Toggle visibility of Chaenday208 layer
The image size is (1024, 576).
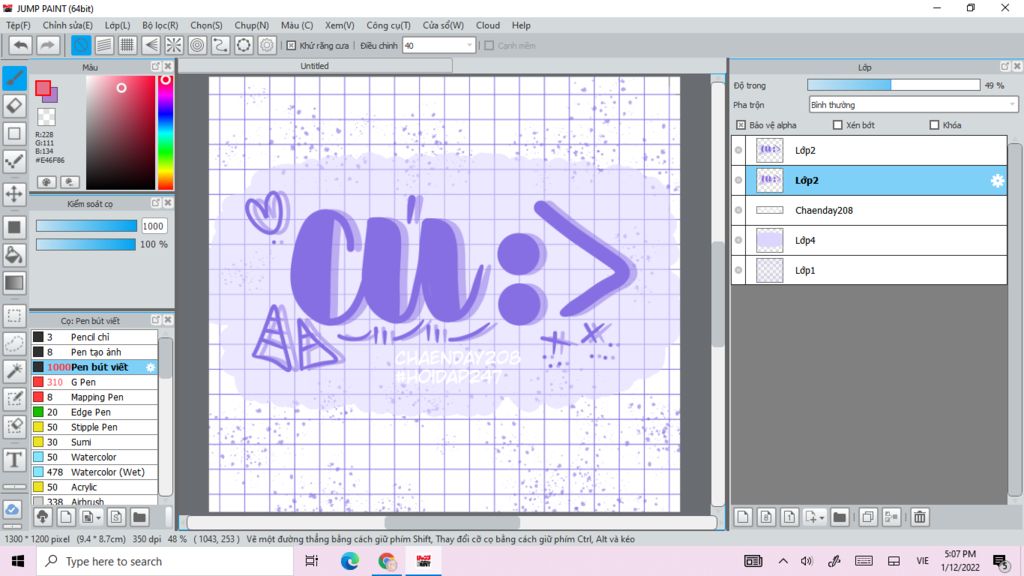(739, 210)
